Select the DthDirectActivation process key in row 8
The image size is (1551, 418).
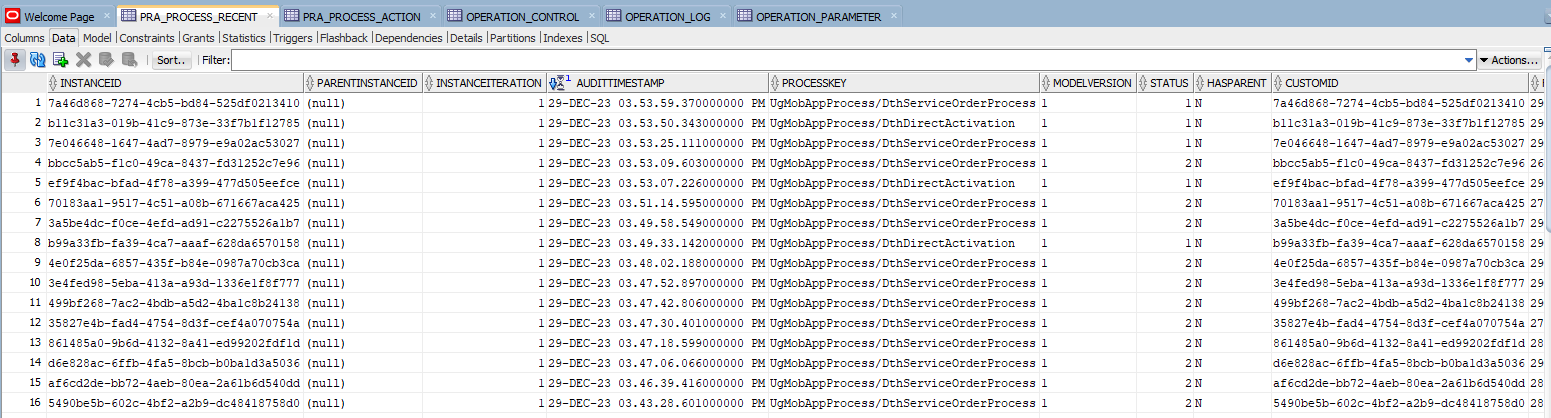point(903,243)
